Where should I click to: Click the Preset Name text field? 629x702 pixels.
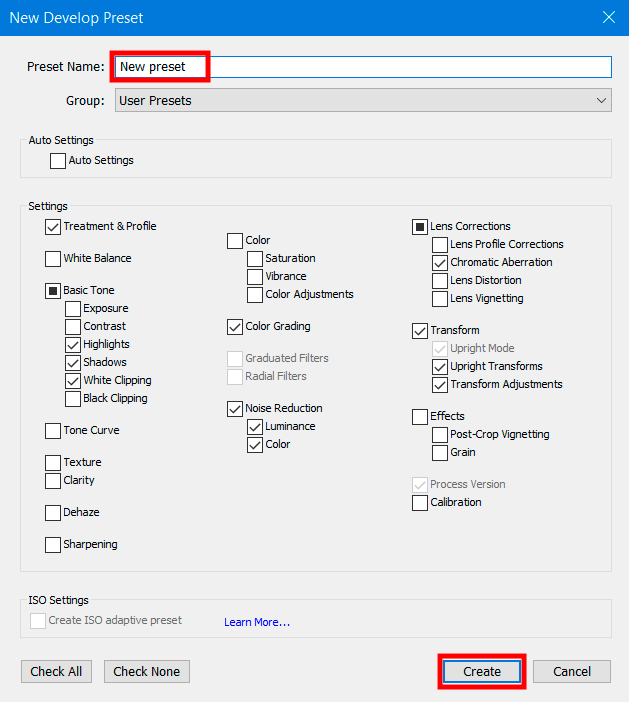click(360, 67)
